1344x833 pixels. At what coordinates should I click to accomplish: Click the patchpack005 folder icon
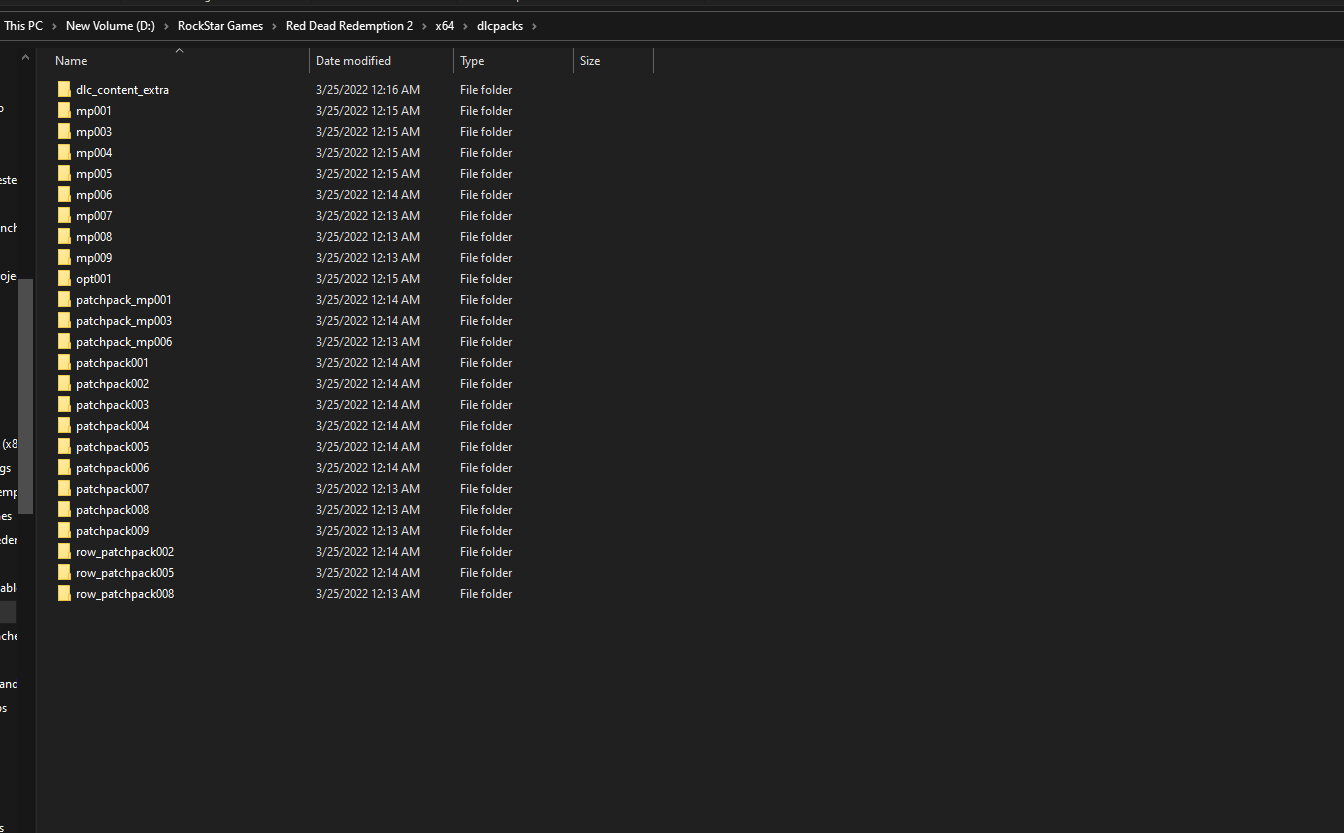pyautogui.click(x=64, y=447)
